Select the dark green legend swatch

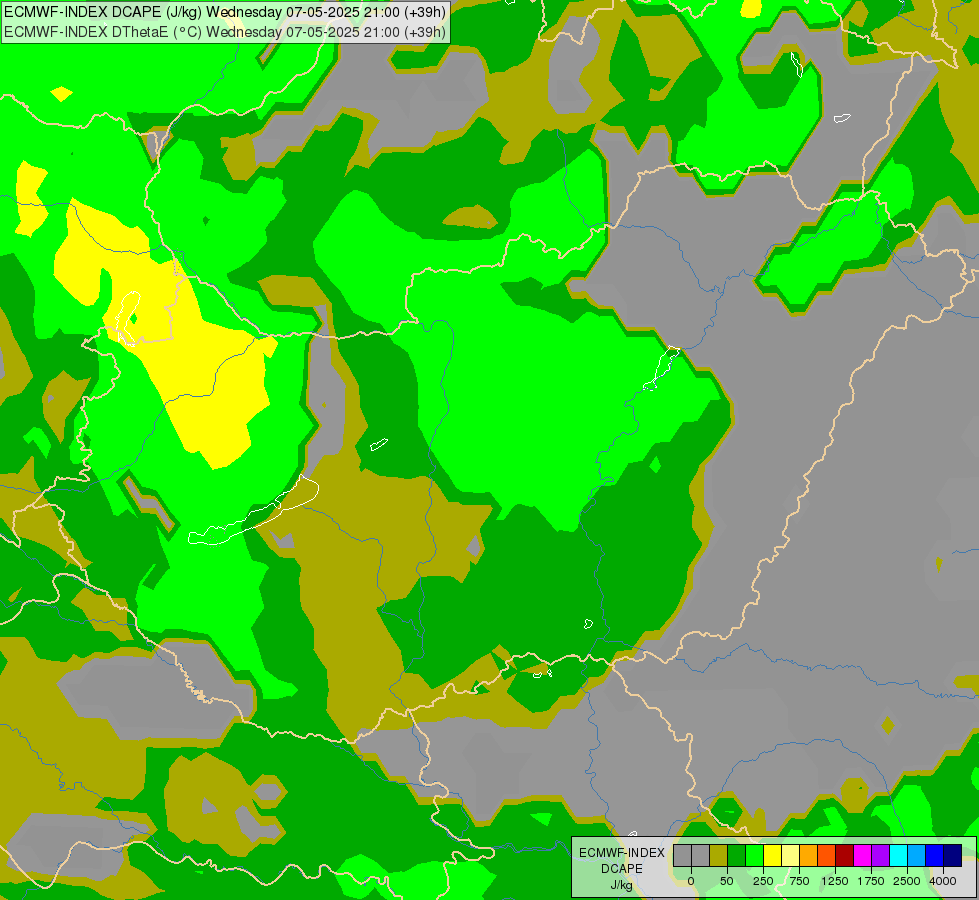736,856
